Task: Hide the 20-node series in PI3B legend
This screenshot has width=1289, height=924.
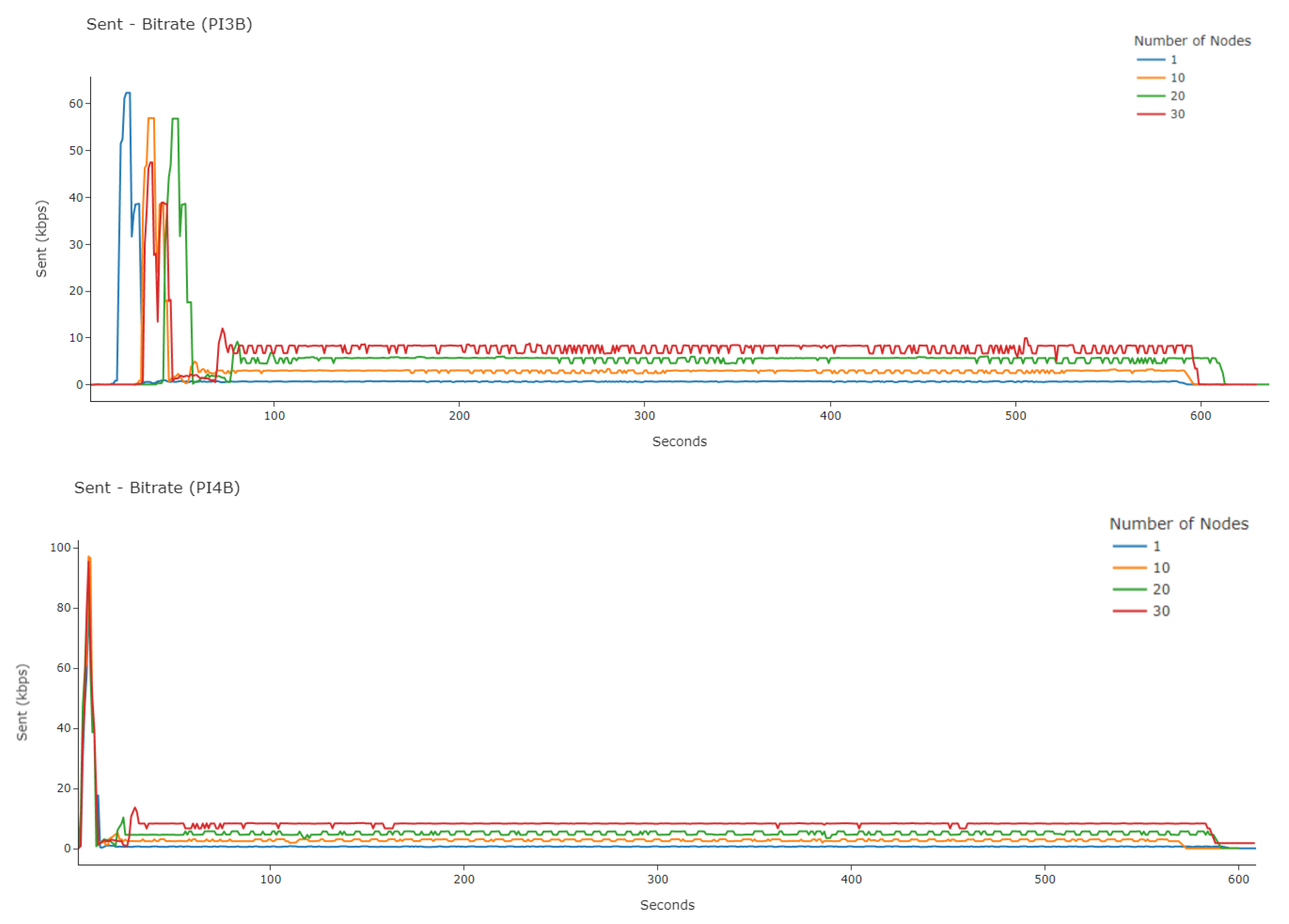Action: [x=1177, y=96]
